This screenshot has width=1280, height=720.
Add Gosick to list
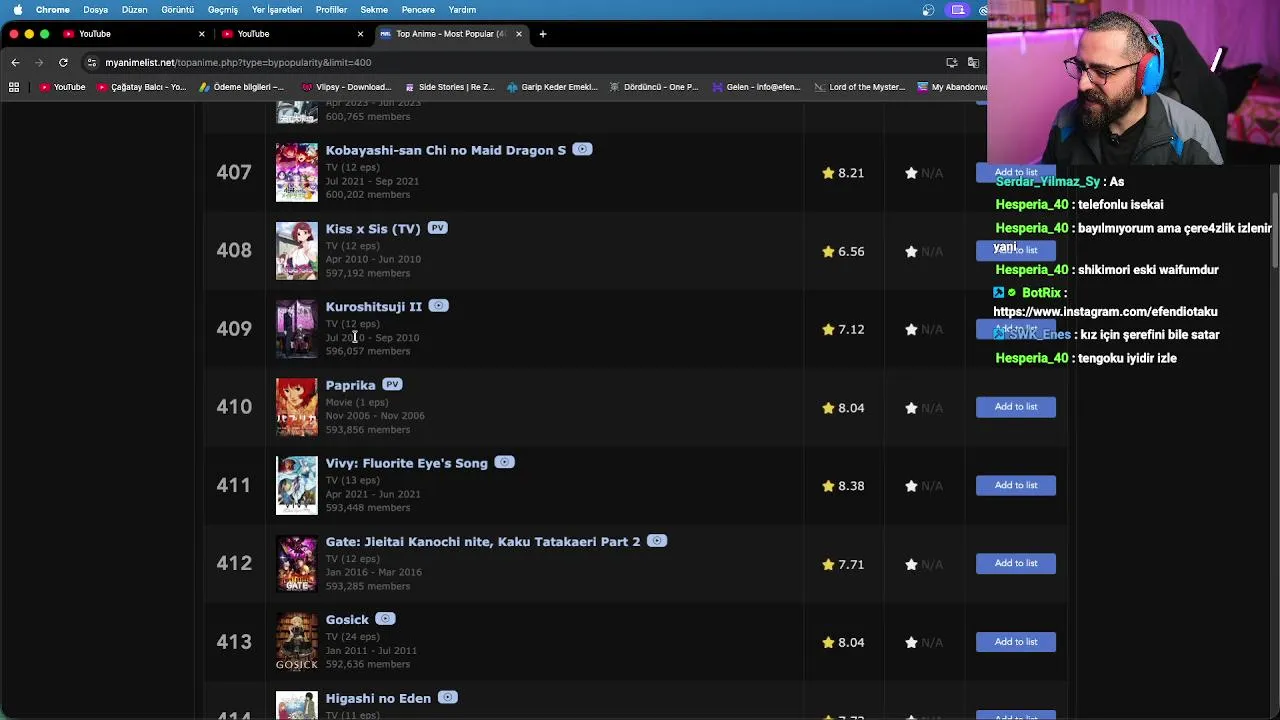[1016, 642]
